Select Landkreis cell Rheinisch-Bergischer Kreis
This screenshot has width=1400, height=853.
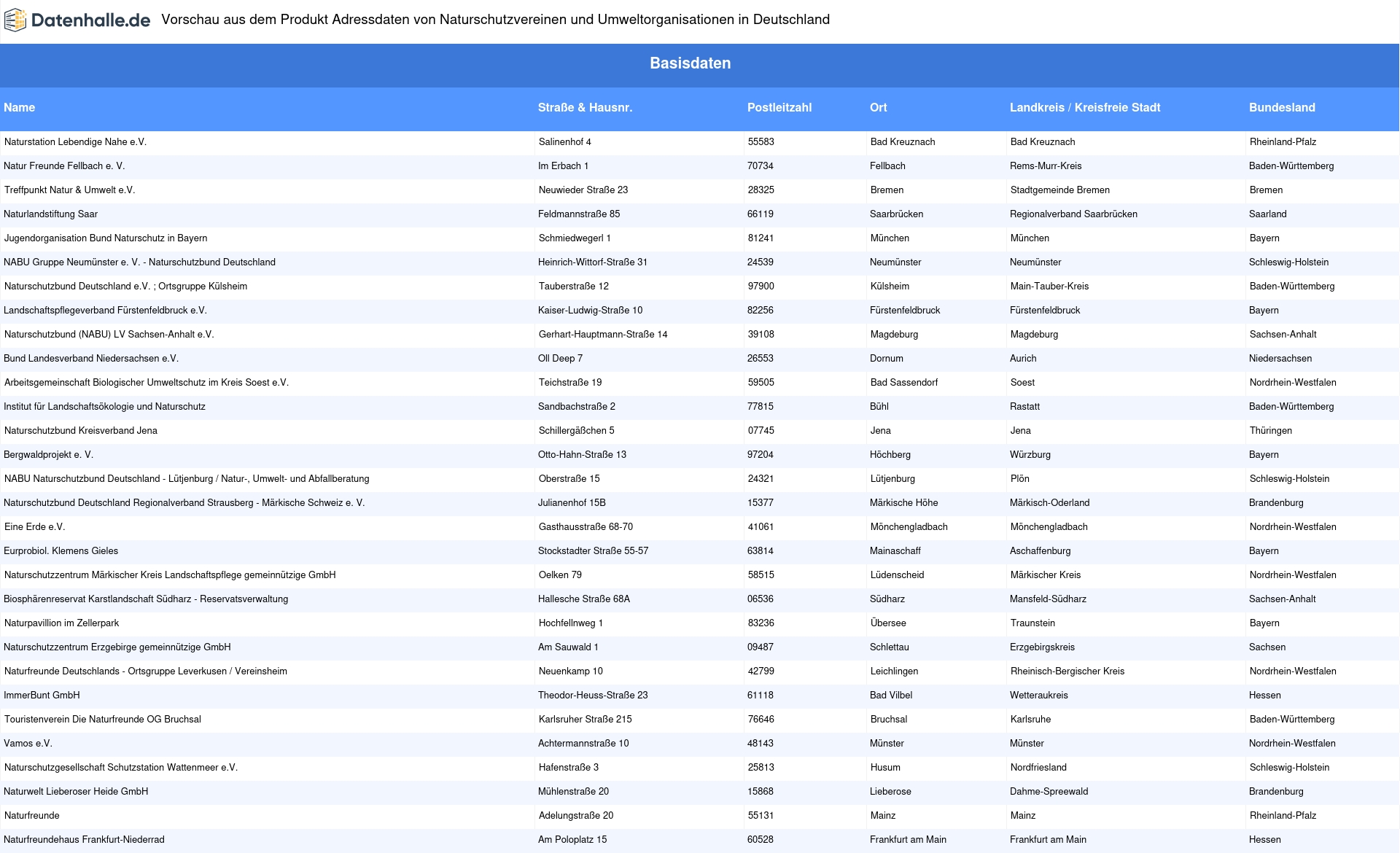point(1067,671)
